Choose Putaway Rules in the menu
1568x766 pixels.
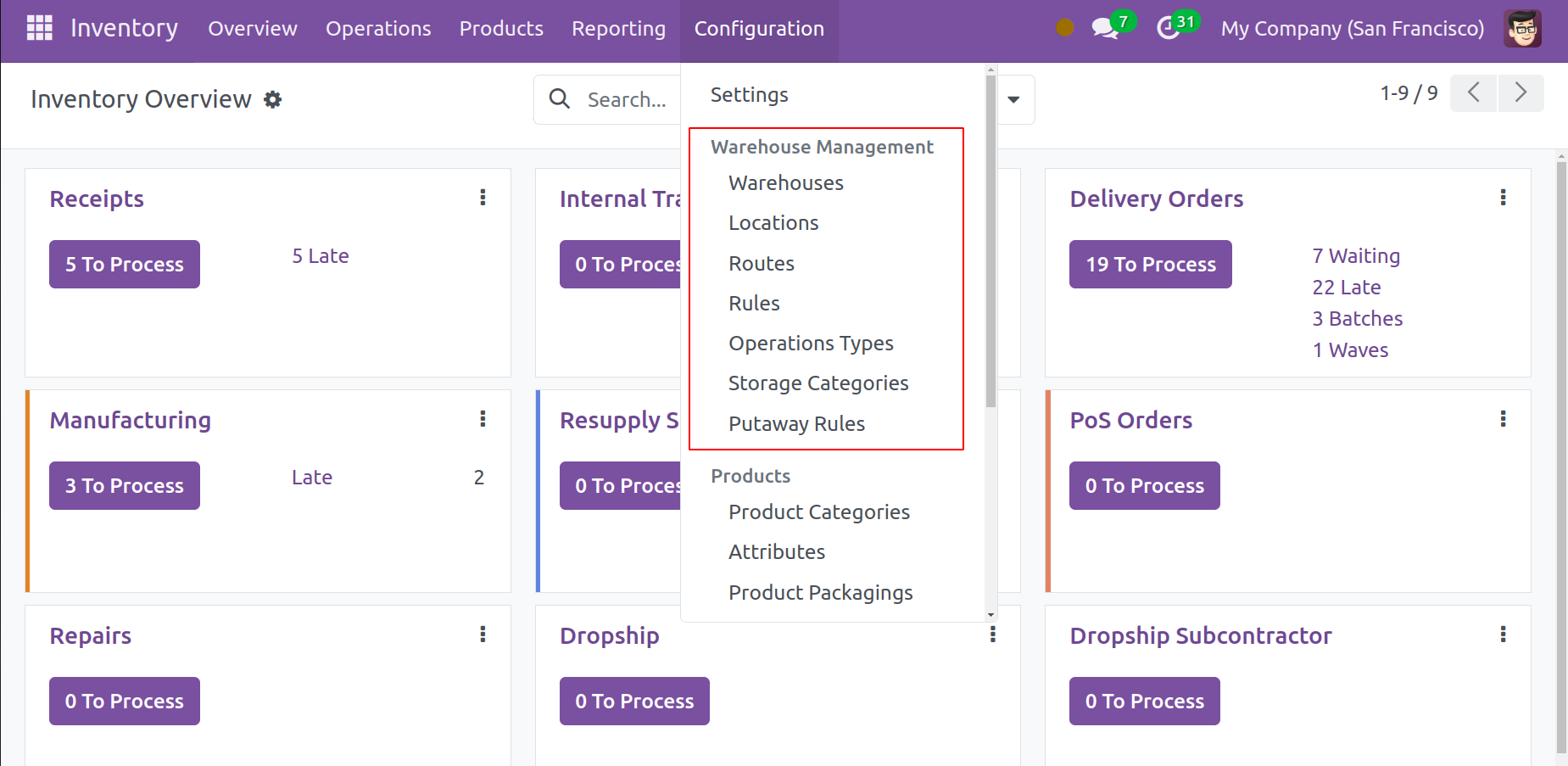click(x=796, y=424)
